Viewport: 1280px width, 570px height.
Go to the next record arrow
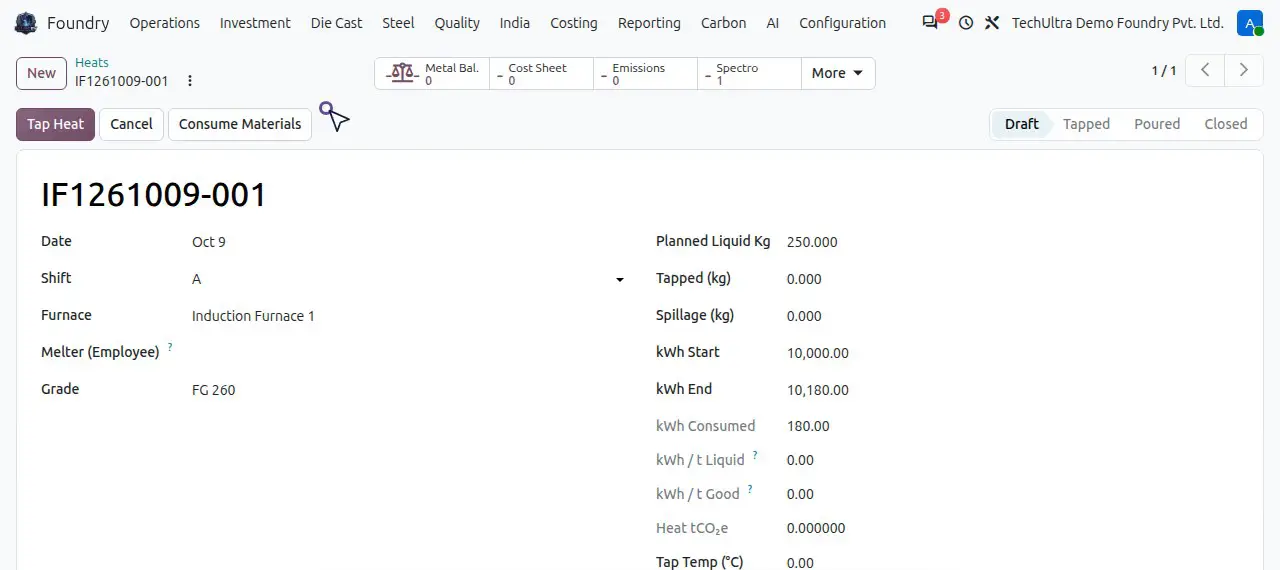coord(1244,70)
